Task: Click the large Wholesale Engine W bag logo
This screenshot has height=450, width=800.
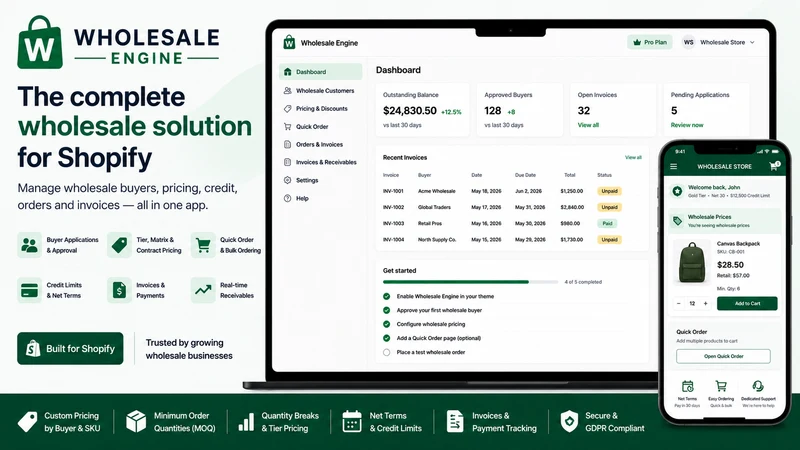Action: (40, 42)
